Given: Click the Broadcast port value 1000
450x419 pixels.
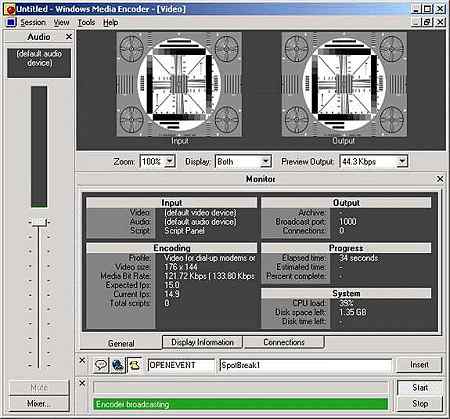Looking at the screenshot, I should [348, 222].
